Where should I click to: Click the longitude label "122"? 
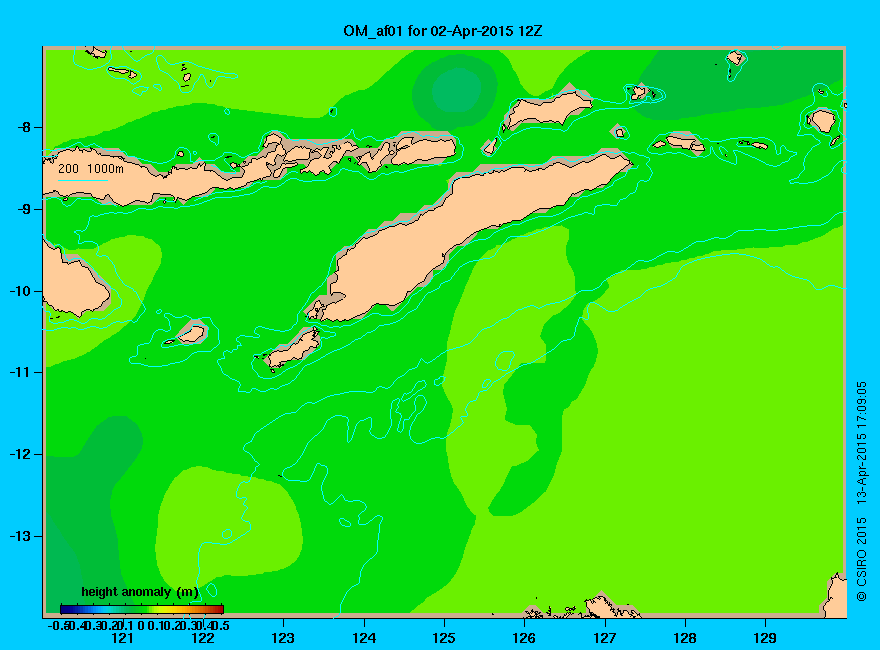coord(203,638)
